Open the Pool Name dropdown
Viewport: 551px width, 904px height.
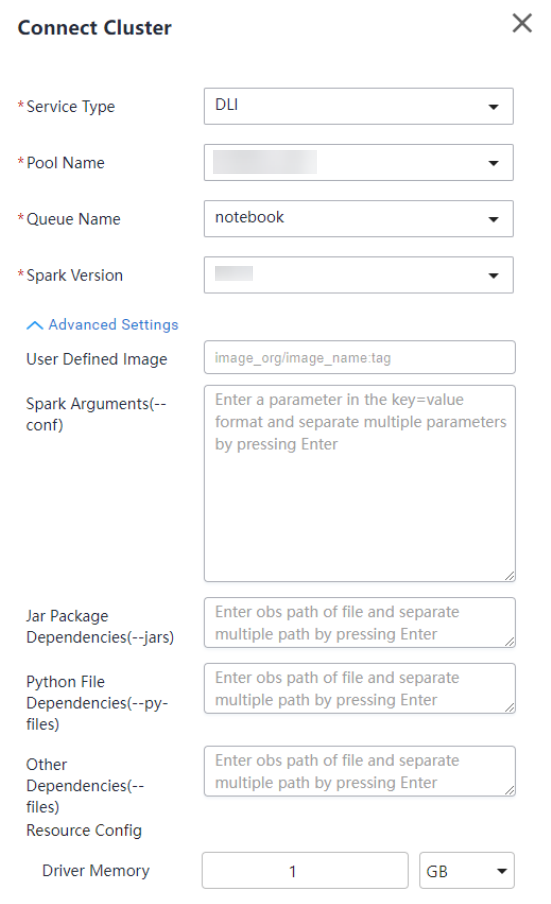358,163
